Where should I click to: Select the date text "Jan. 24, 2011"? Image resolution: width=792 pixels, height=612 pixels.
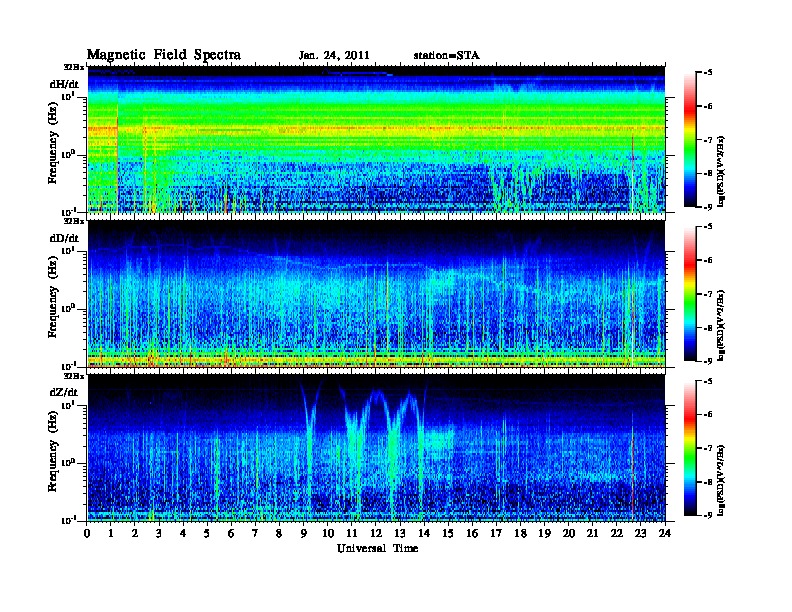(334, 55)
